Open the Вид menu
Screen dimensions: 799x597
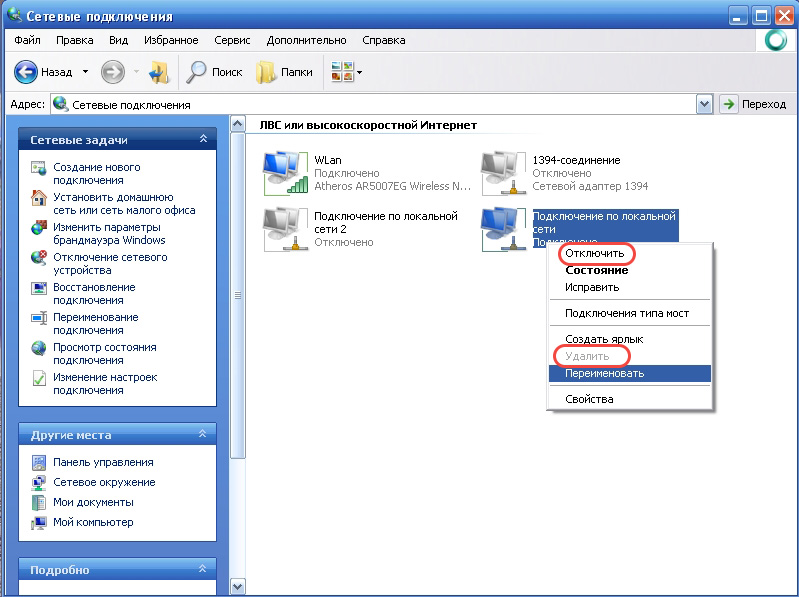click(118, 40)
